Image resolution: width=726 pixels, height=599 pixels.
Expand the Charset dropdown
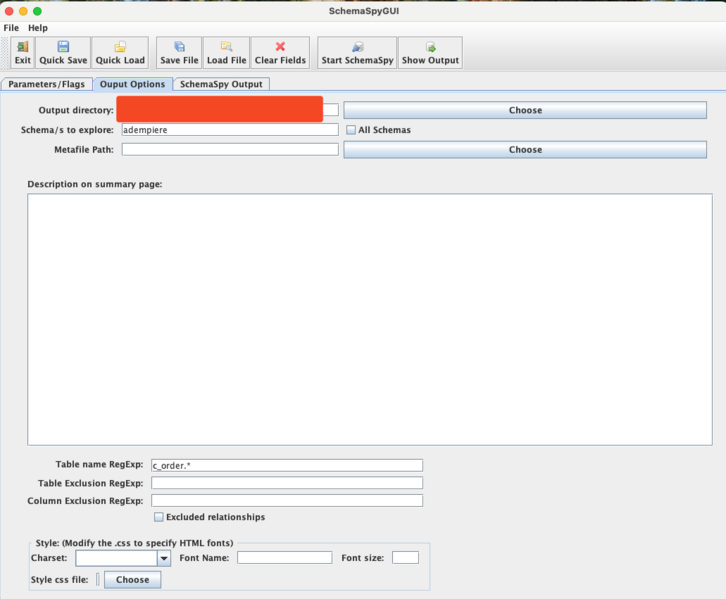(164, 558)
